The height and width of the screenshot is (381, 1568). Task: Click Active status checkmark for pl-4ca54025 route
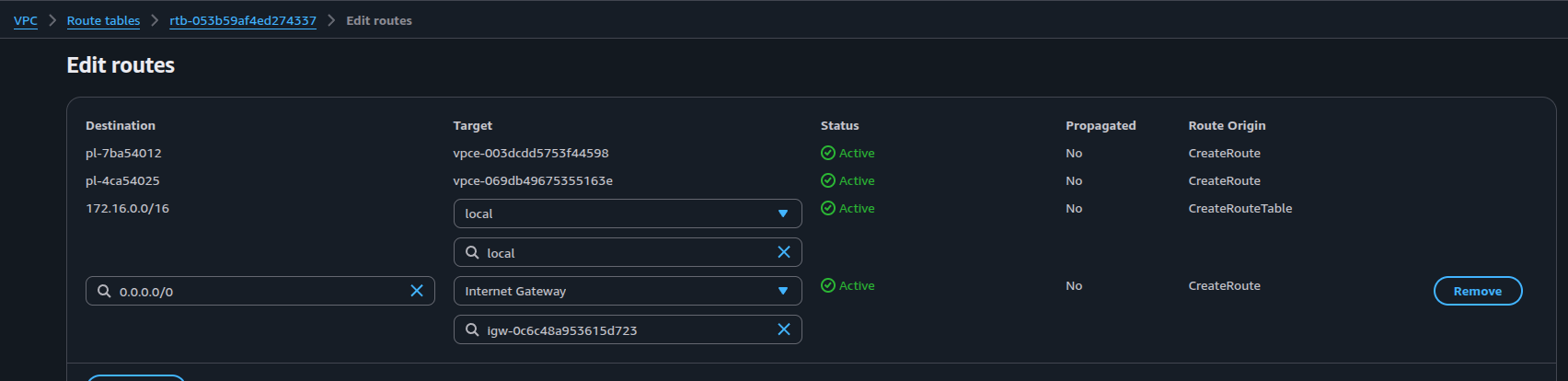[x=828, y=180]
